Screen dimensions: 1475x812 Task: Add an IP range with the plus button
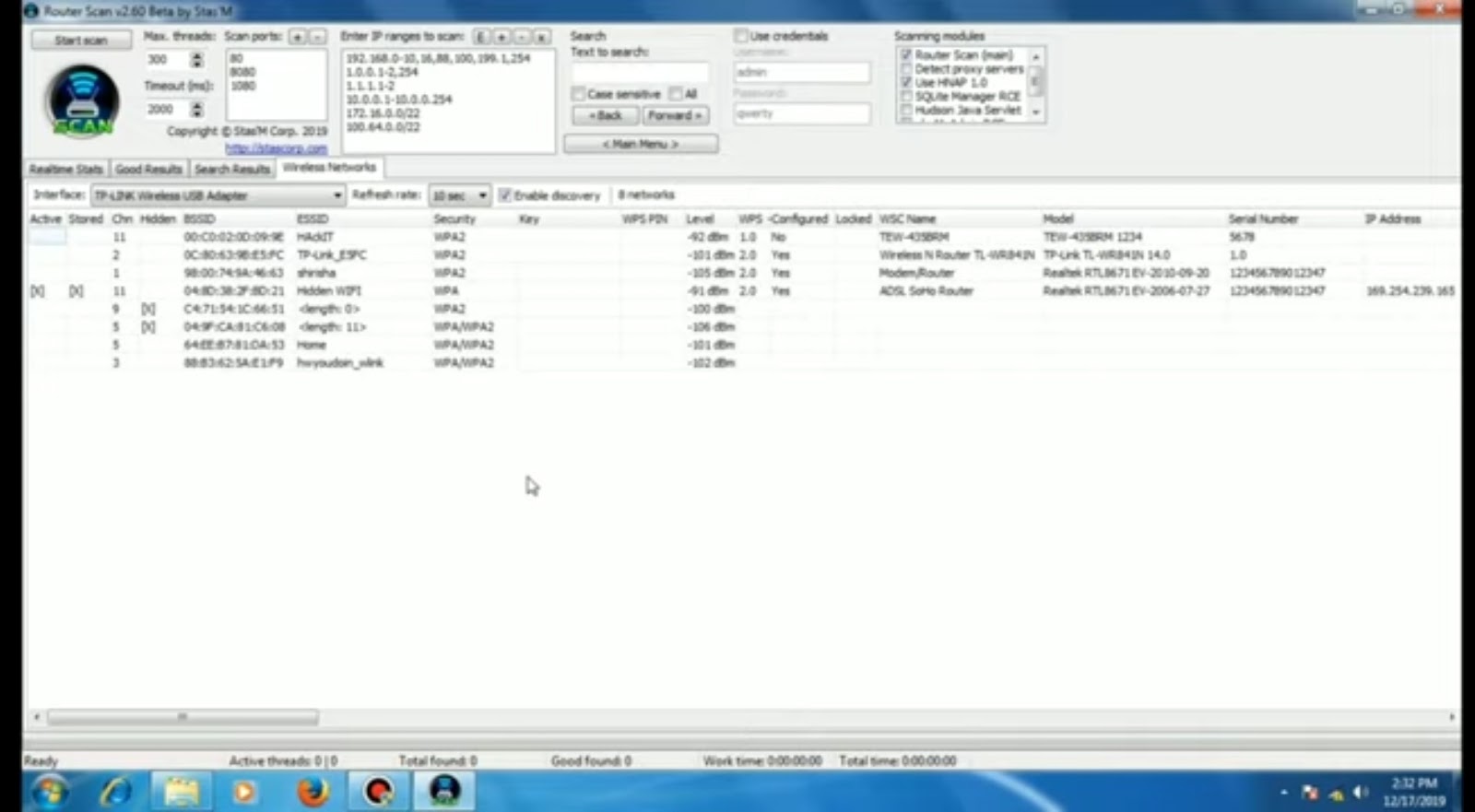click(x=501, y=37)
